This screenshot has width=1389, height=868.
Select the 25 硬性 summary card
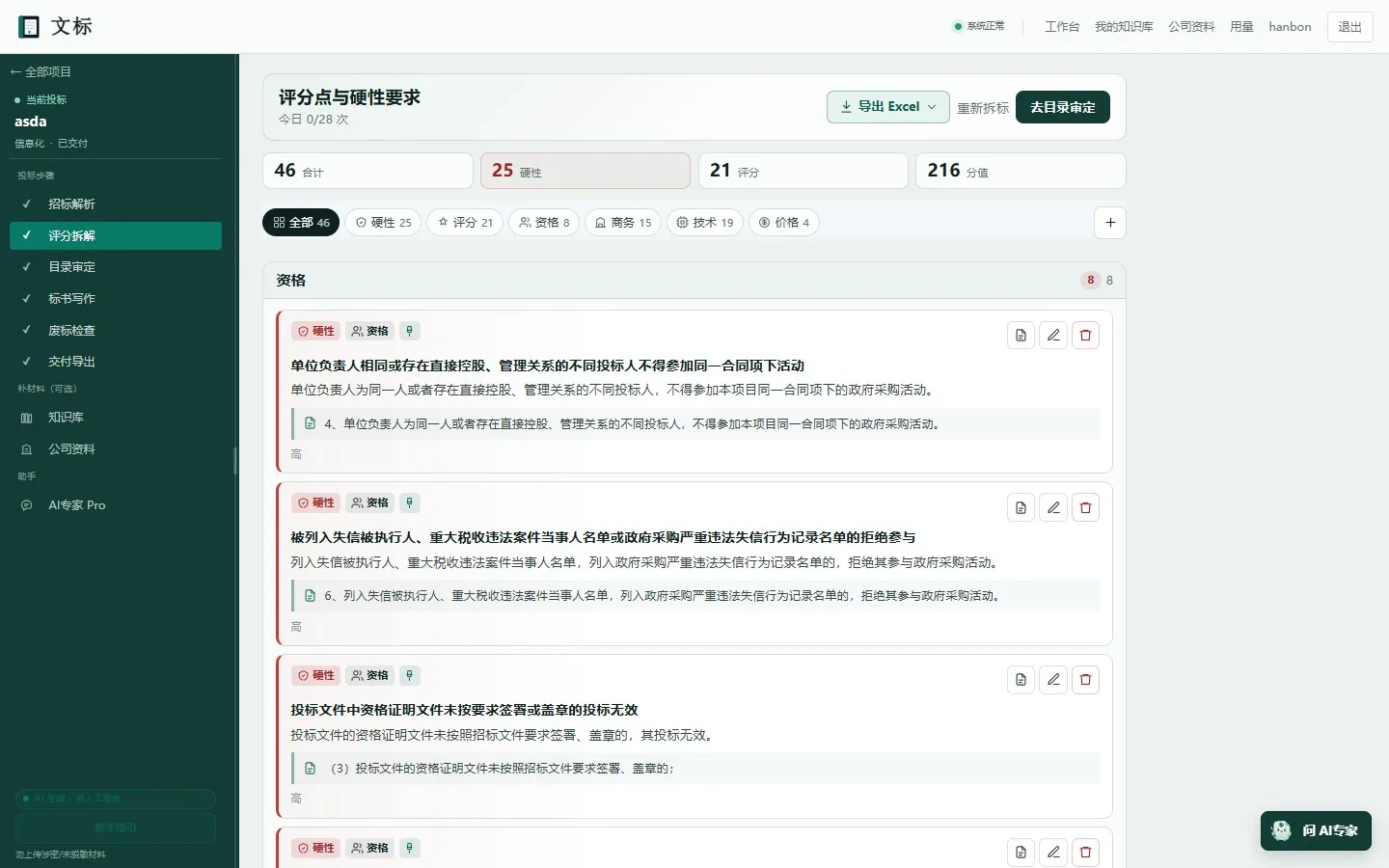point(586,171)
